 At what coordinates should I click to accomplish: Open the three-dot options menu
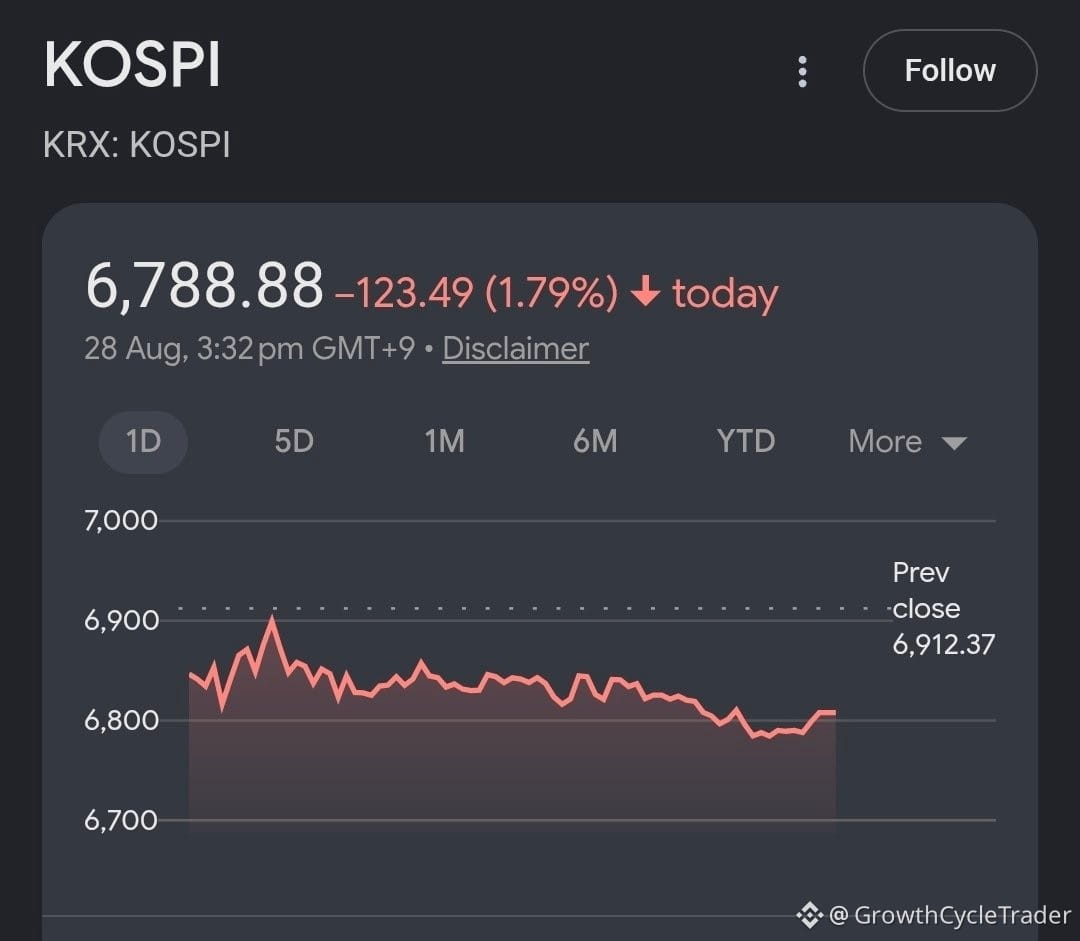(x=802, y=72)
